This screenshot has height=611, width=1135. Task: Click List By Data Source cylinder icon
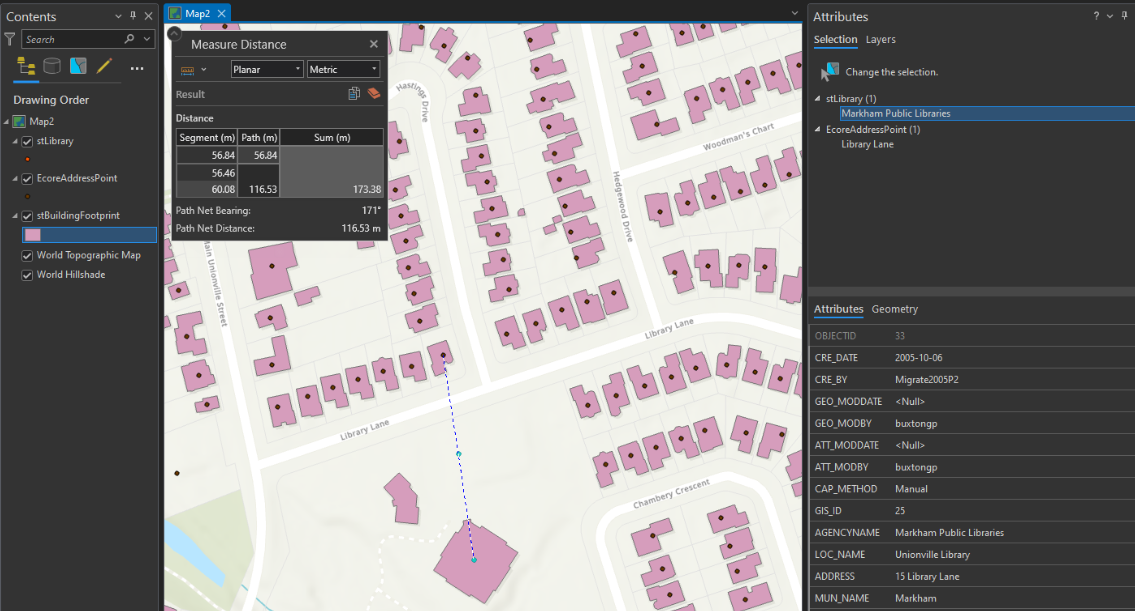pyautogui.click(x=51, y=67)
